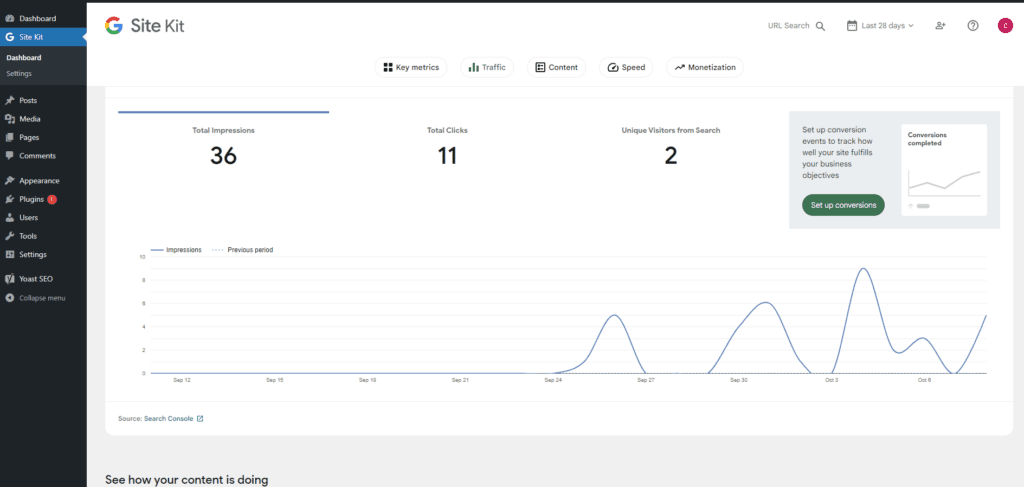Jump to Monetization section chip
This screenshot has width=1024, height=487.
(705, 67)
